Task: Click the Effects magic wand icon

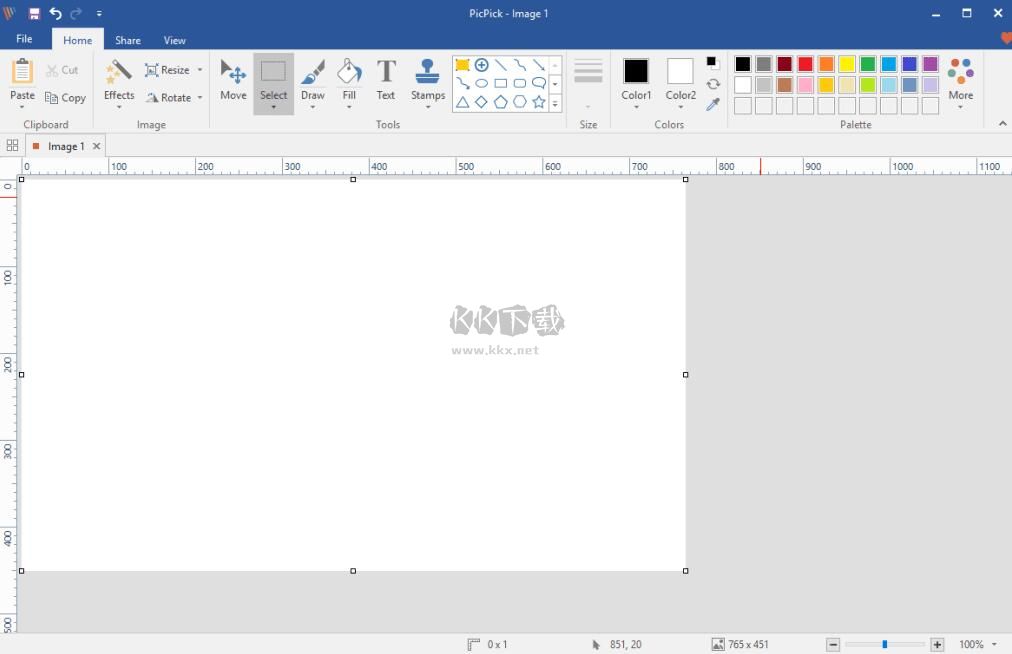Action: 119,72
